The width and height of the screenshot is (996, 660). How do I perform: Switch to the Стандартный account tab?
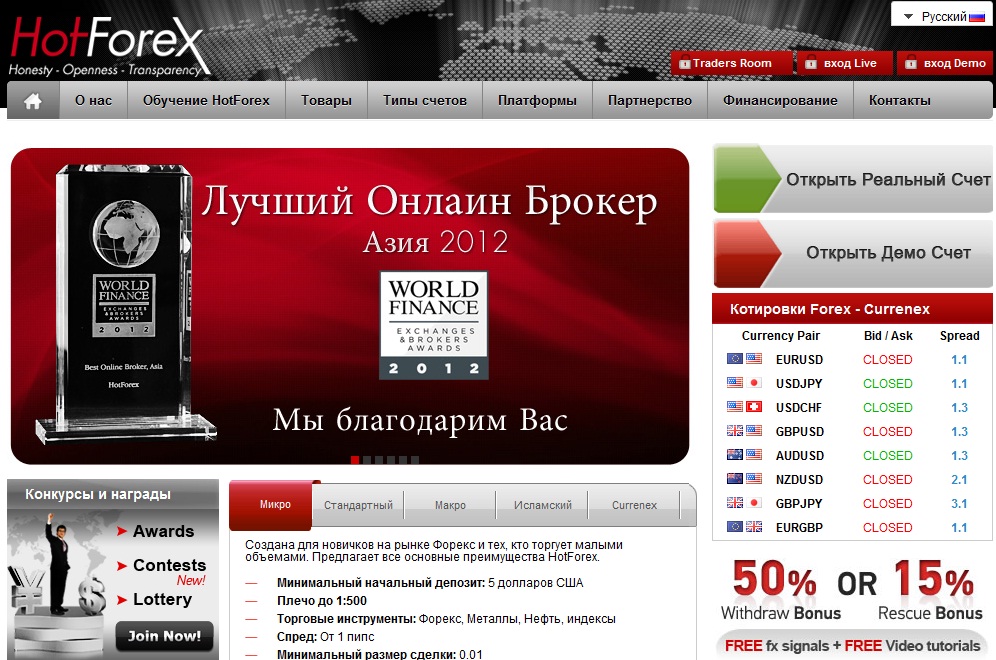click(358, 505)
